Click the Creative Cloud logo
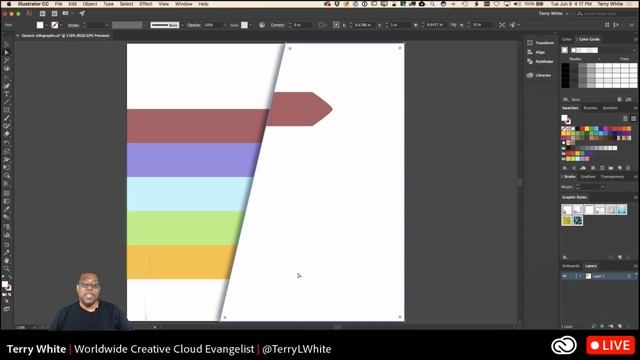The width and height of the screenshot is (640, 360). (x=564, y=345)
